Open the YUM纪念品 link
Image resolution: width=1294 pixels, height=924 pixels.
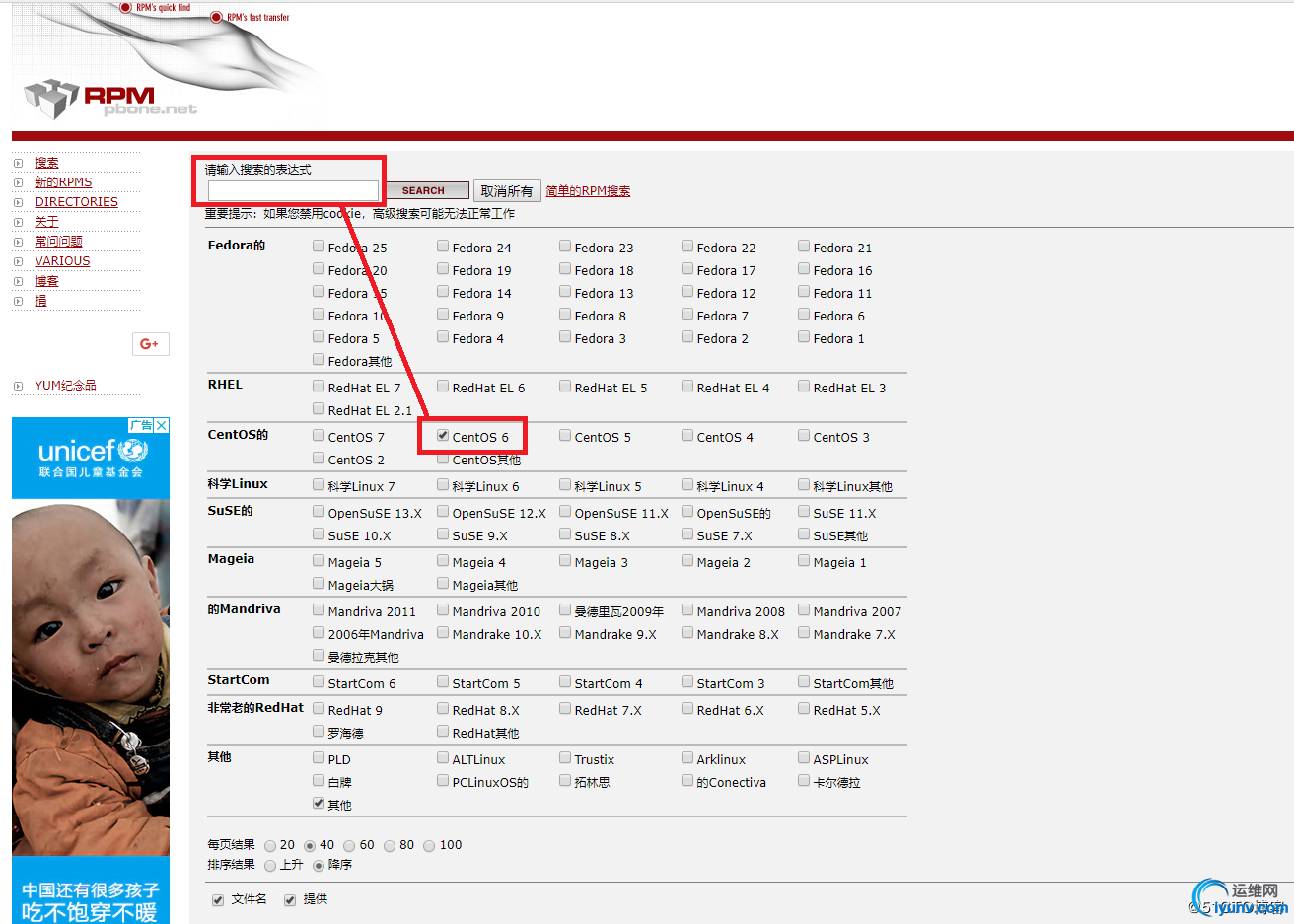65,386
